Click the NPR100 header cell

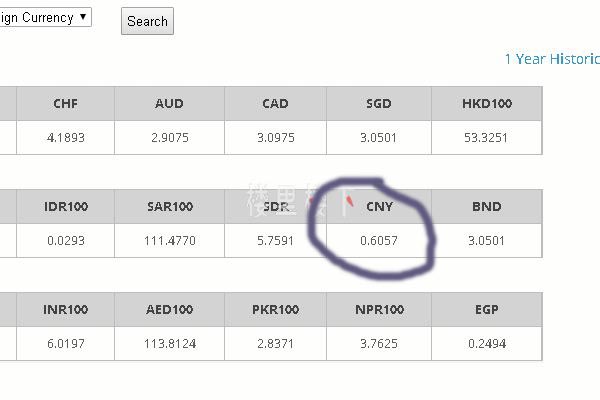coord(379,310)
